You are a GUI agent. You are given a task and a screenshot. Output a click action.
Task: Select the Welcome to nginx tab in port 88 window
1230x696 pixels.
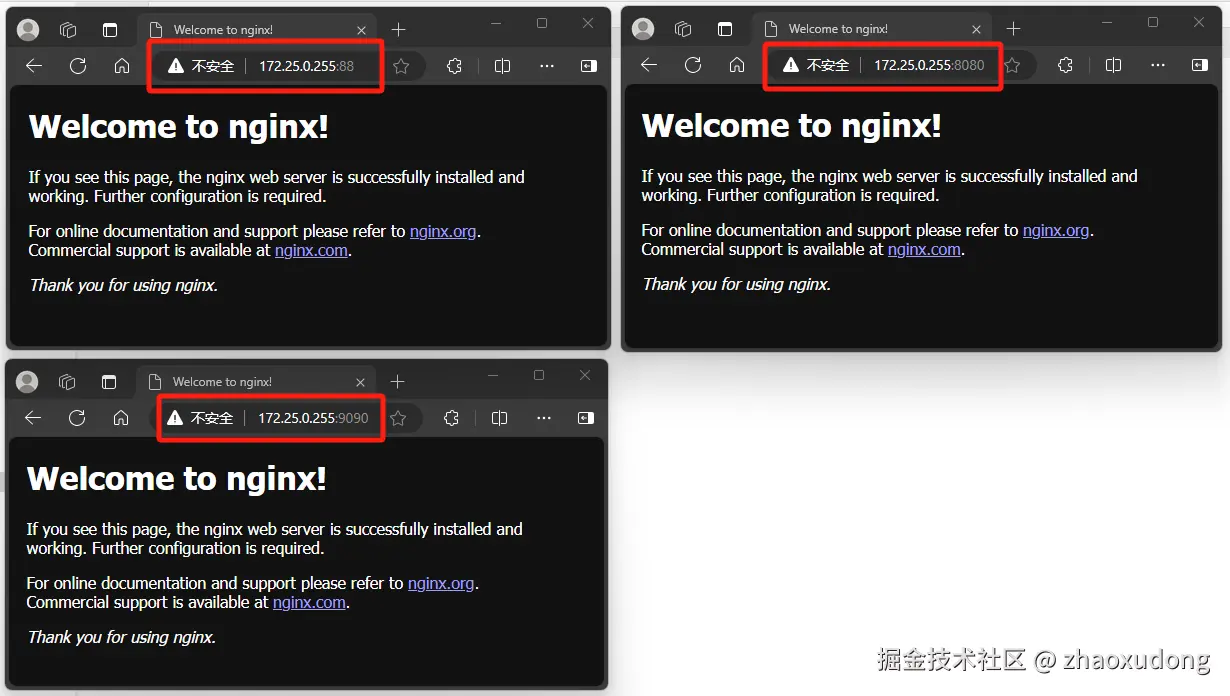pos(258,30)
